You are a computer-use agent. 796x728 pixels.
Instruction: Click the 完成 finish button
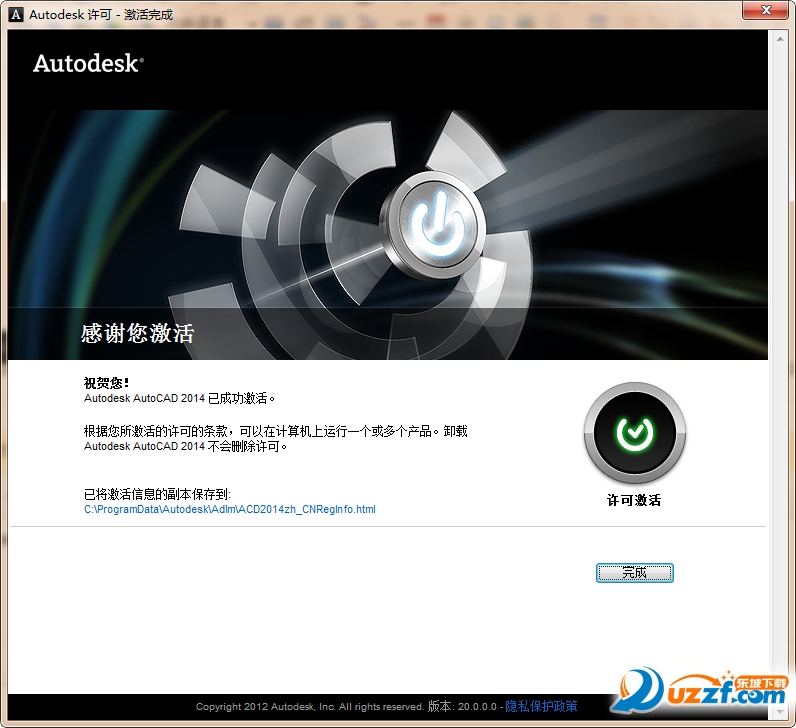(635, 573)
